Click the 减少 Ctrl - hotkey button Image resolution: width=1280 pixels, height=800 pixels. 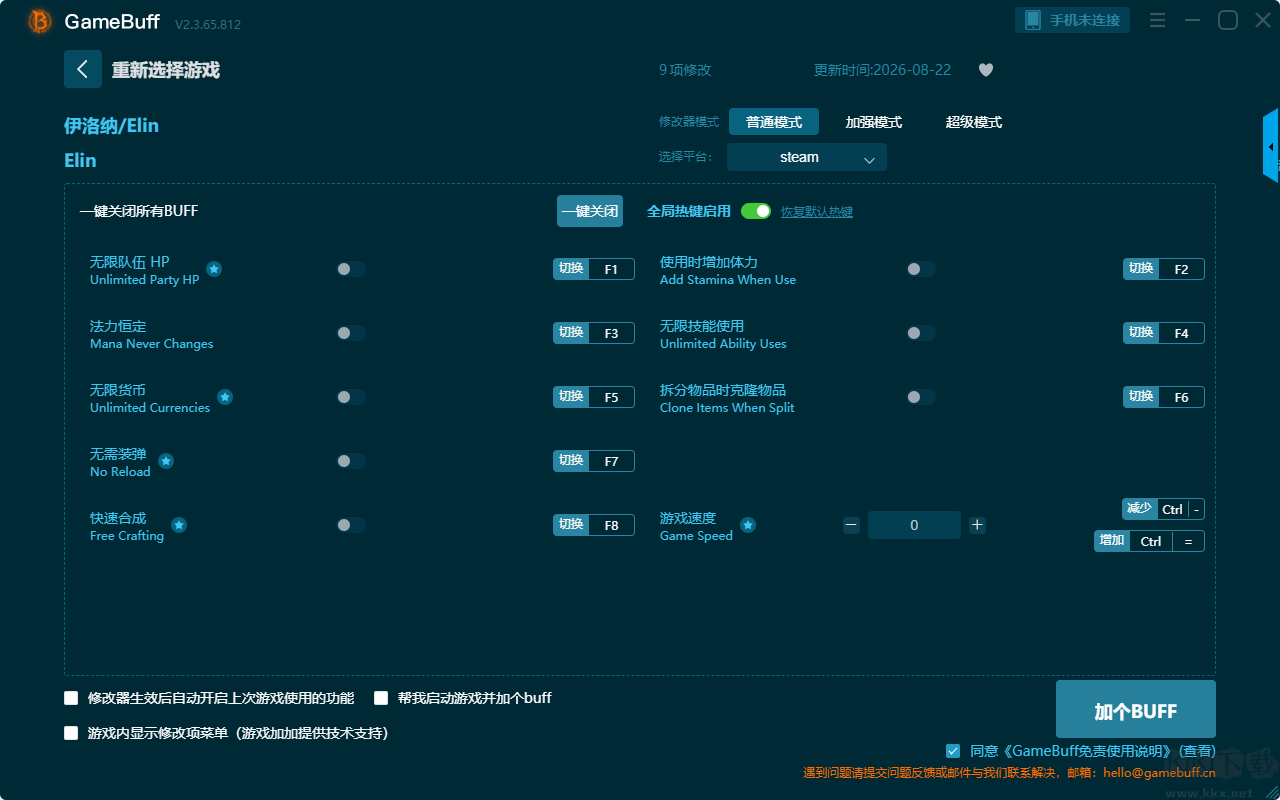[x=1163, y=509]
